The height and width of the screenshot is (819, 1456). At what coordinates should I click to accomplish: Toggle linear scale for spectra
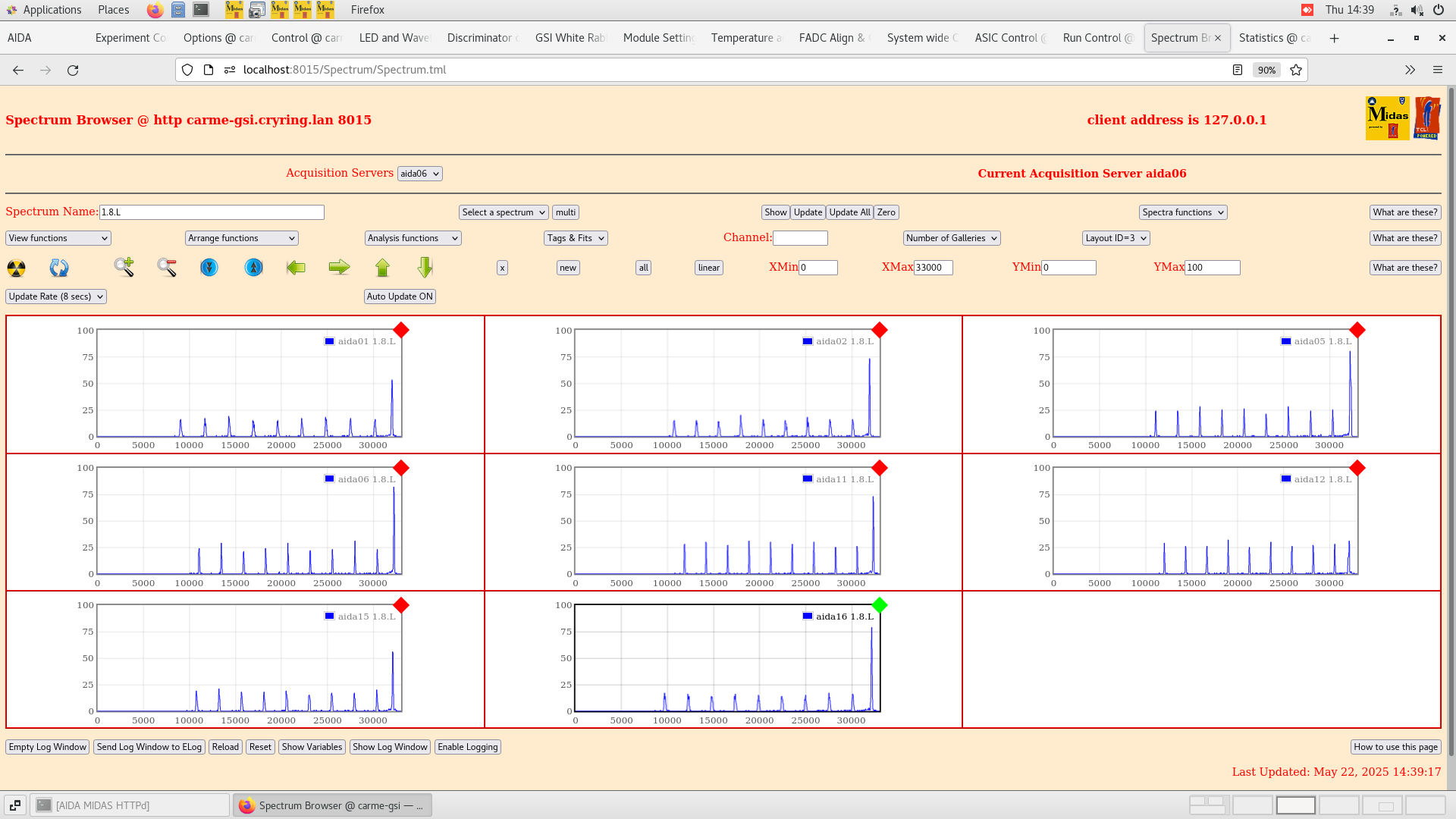point(708,268)
